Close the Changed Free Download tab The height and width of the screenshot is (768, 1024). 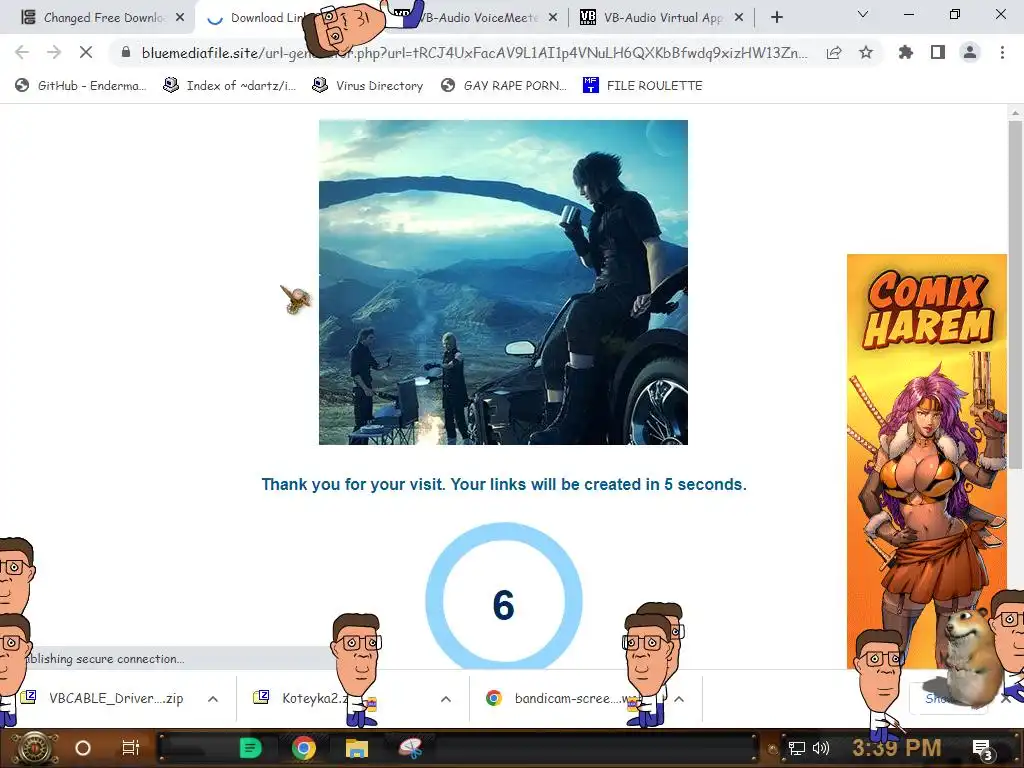tap(180, 18)
